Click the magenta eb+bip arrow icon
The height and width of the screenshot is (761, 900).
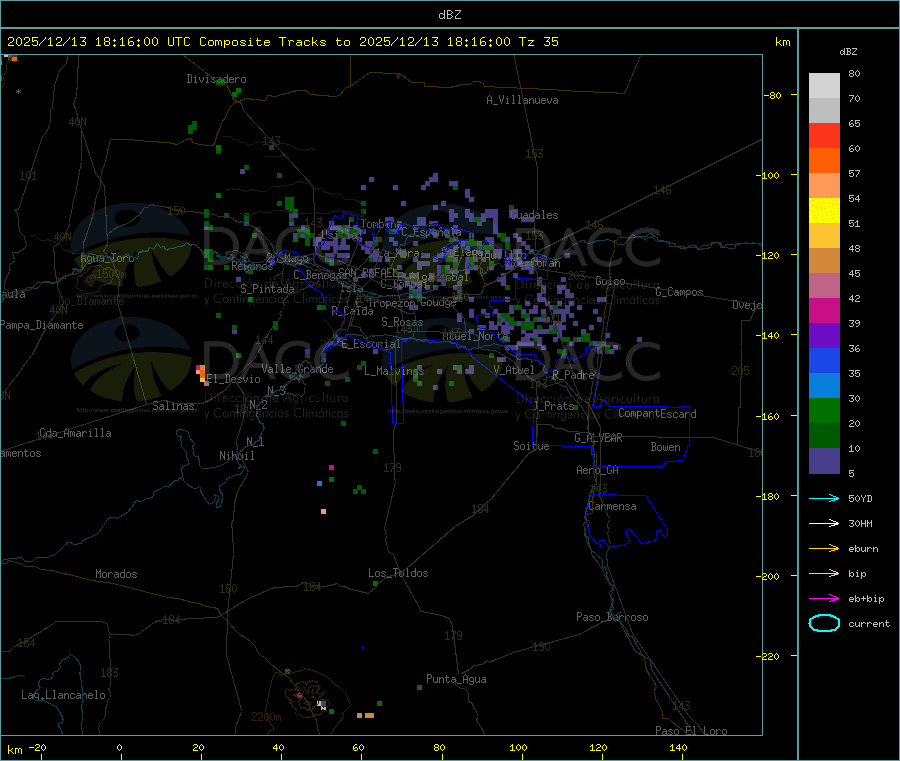[824, 599]
